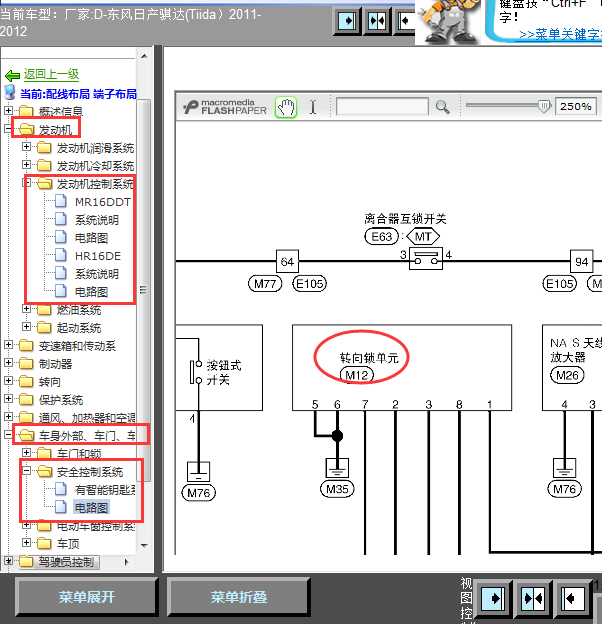Viewport: 602px width, 624px height.
Task: Open the 有智能钥匙 document
Action: click(x=105, y=490)
